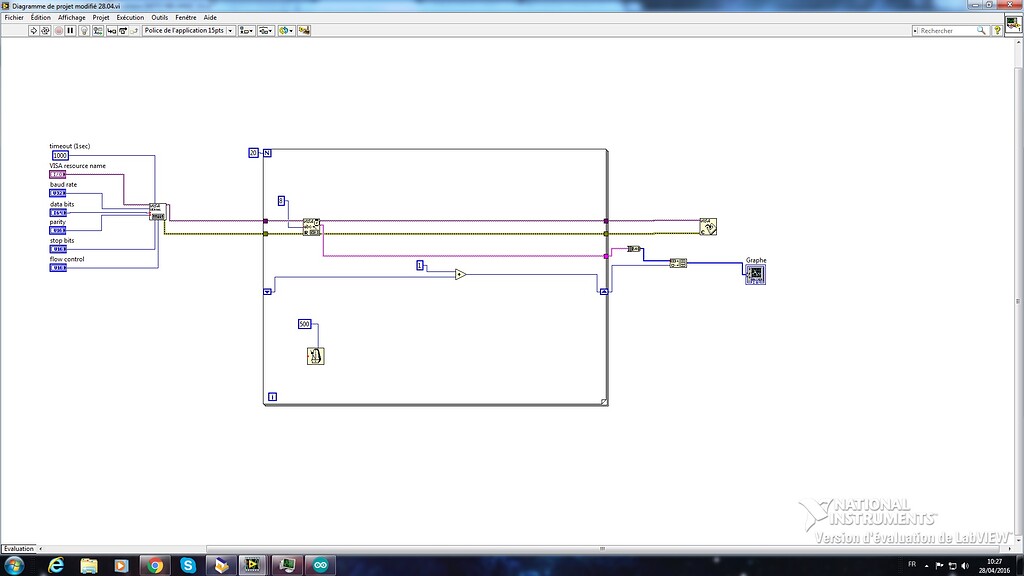This screenshot has height=576, width=1024.
Task: Select the VISA Configure Serial Port node
Action: point(156,211)
